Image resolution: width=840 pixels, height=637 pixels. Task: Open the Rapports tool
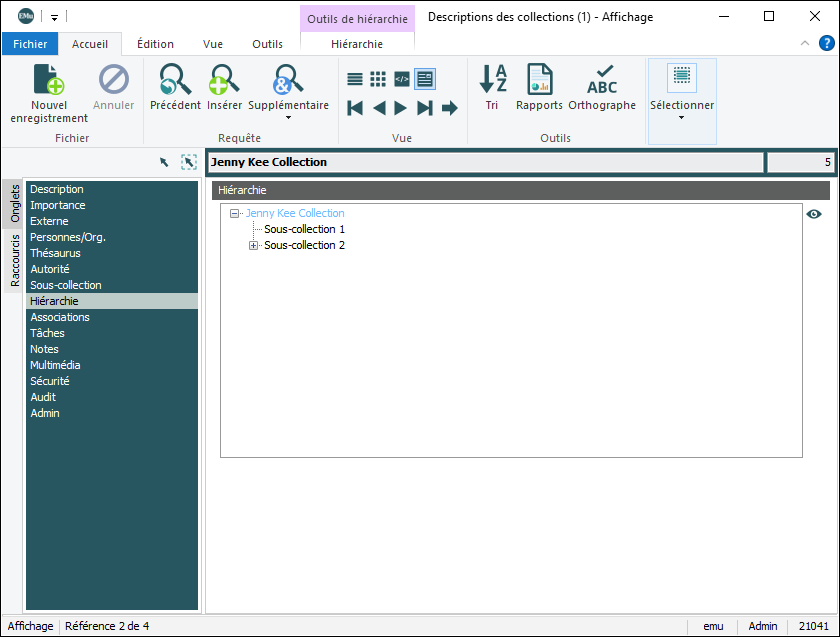pos(539,80)
